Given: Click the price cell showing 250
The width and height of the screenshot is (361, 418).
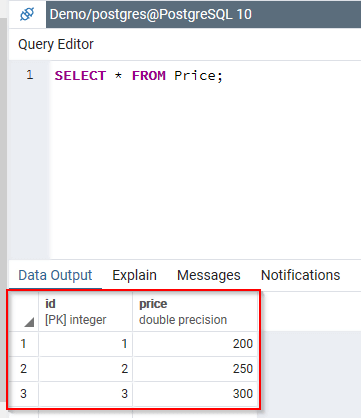Looking at the screenshot, I should coord(195,369).
